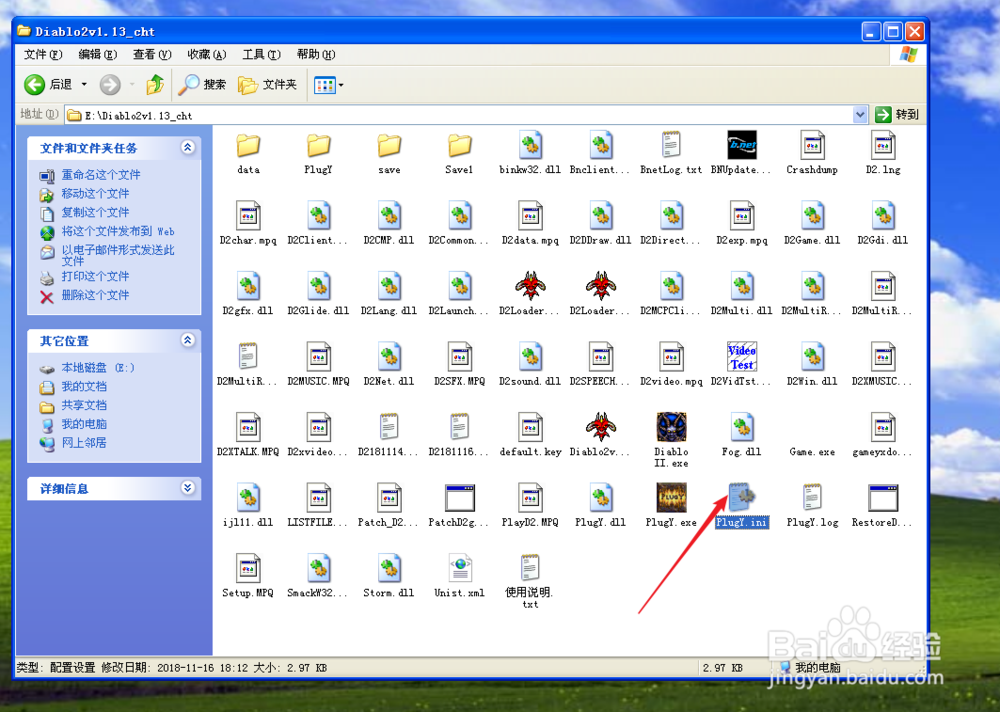Click 以电子邮件形式发送此文件 link

tap(117, 255)
